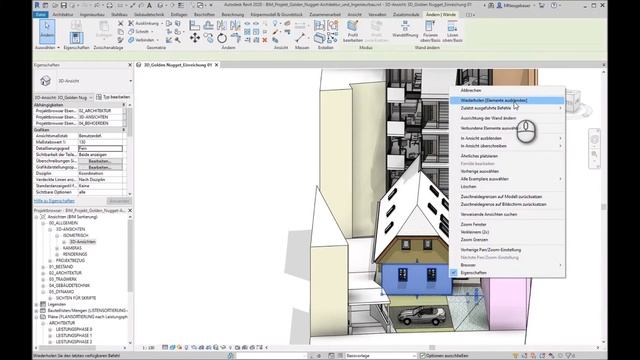Screen dimensions: 640x360
Task: Click the Text 'A' icon in quick access toolbar
Action: [x=149, y=5]
